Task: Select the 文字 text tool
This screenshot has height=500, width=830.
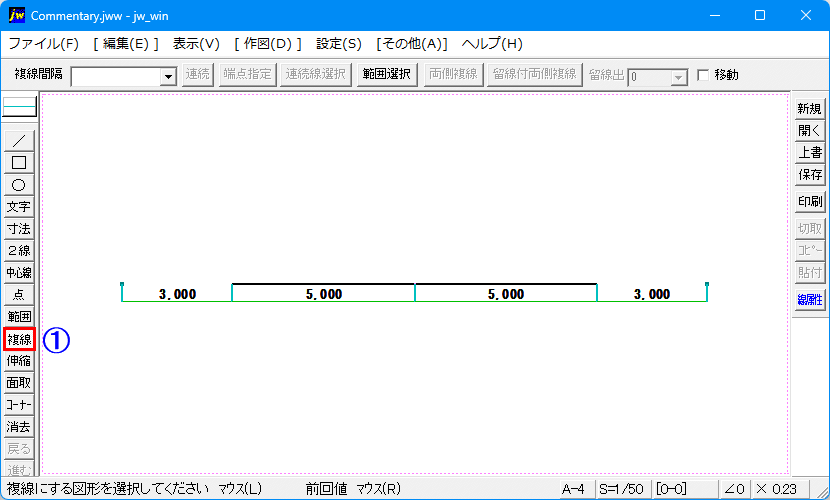Action: [19, 207]
